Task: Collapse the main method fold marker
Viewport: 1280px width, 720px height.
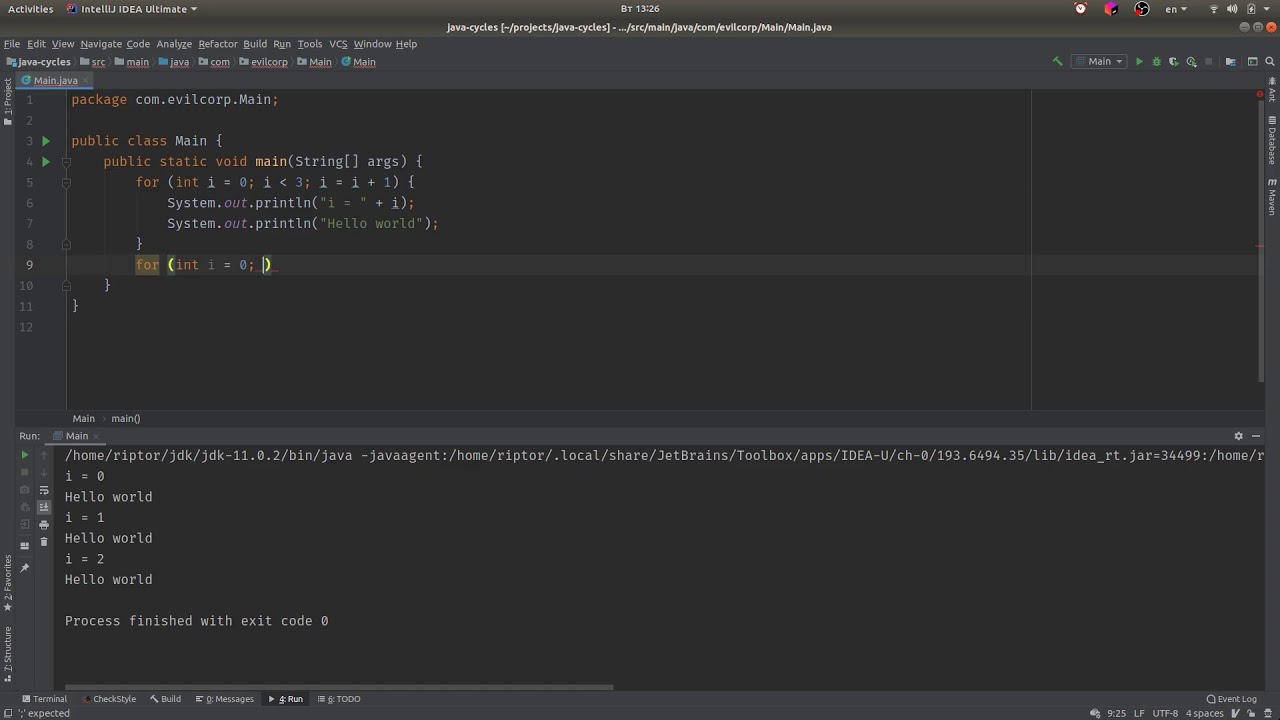Action: click(x=66, y=162)
